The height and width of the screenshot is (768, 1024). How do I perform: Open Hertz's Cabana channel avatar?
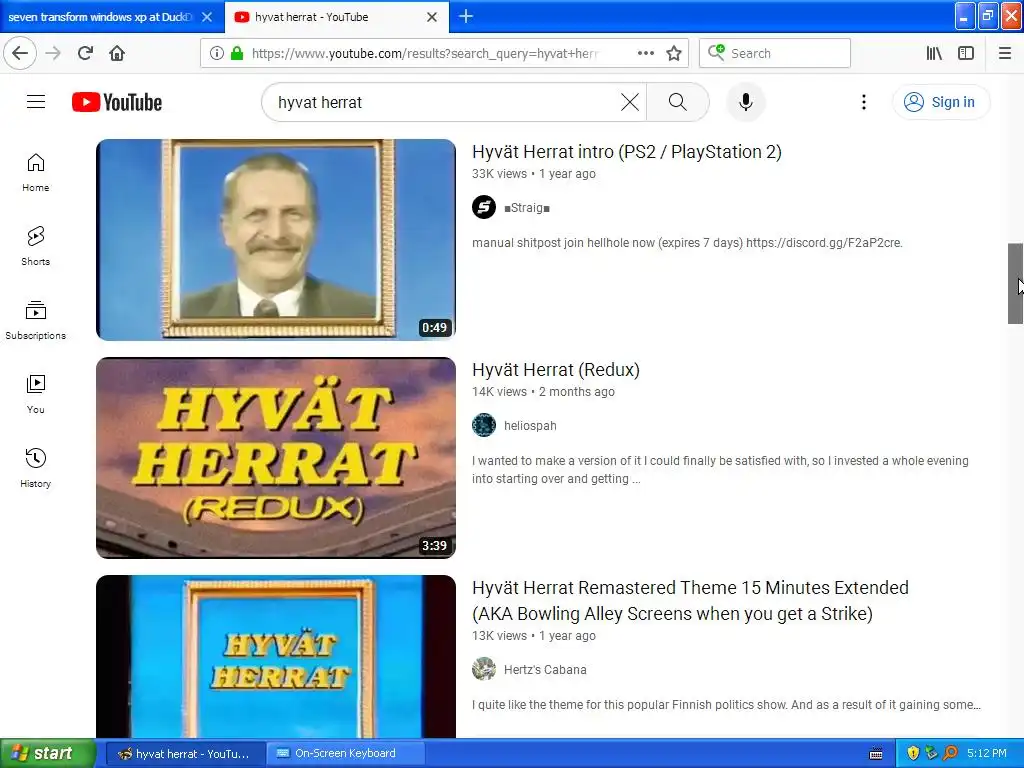[484, 669]
